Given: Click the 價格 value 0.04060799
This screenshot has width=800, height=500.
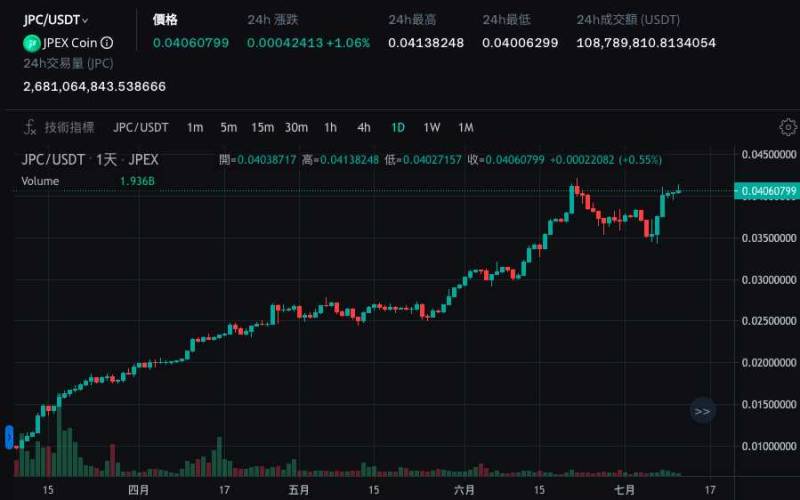Looking at the screenshot, I should click(x=191, y=43).
